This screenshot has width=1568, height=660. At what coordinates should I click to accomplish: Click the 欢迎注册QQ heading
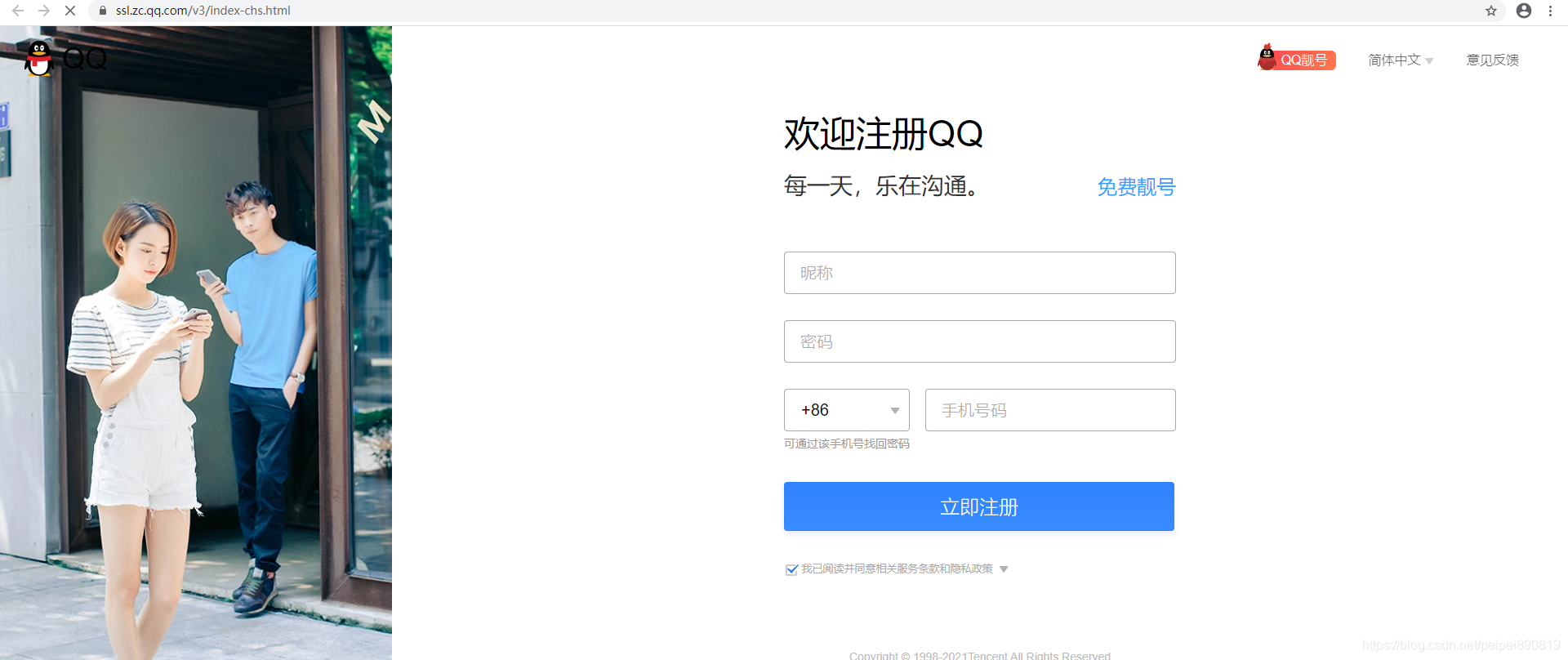point(883,133)
